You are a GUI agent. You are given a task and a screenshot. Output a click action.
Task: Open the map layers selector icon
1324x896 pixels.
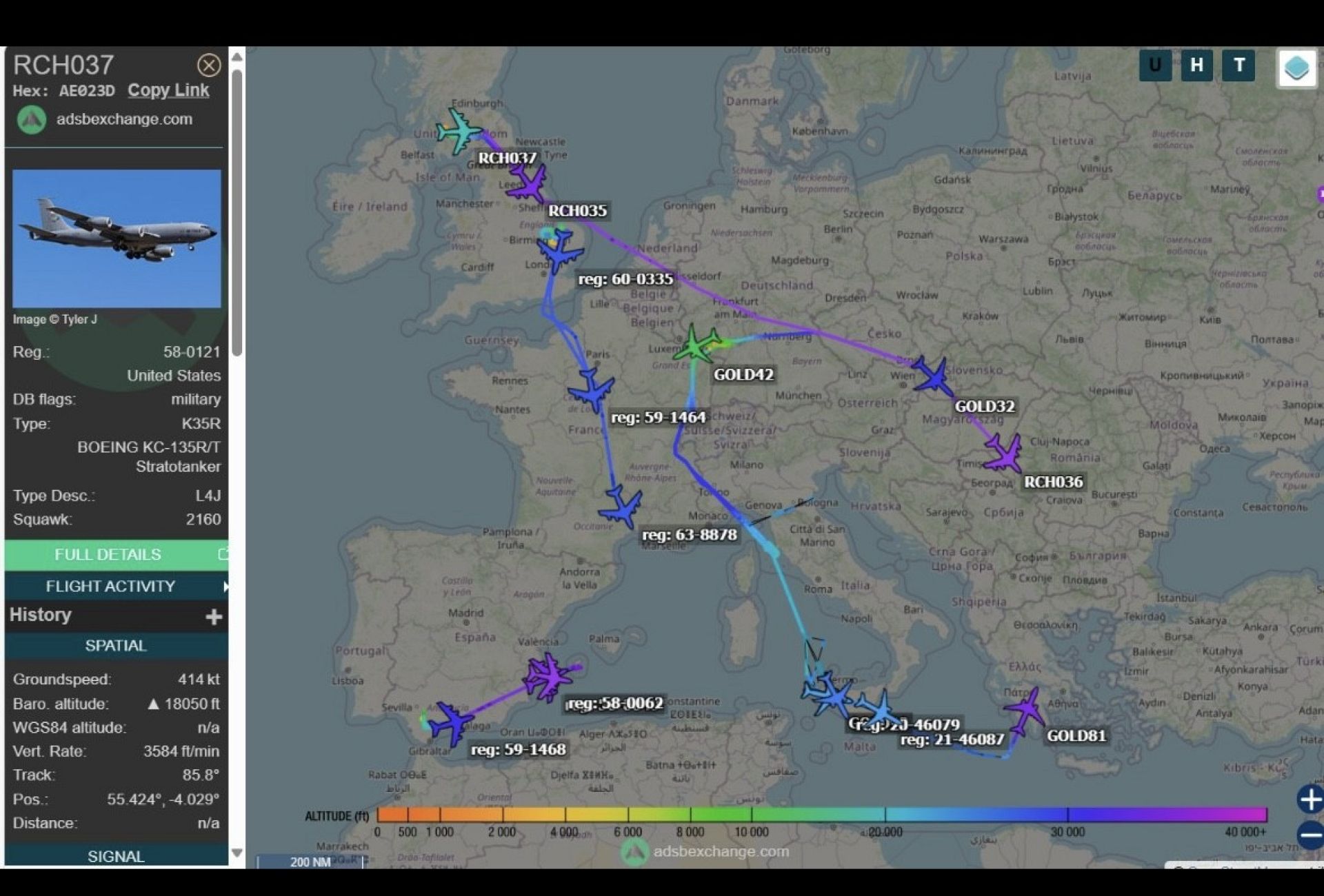(x=1296, y=68)
